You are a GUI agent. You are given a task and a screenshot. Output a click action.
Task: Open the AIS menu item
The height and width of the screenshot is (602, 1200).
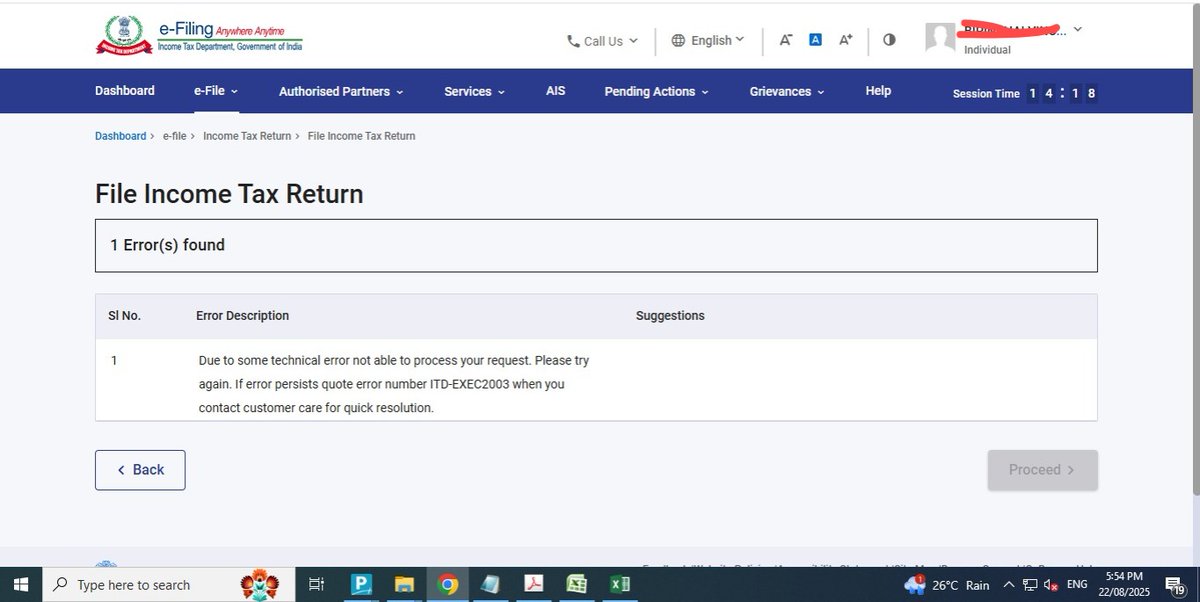tap(556, 91)
